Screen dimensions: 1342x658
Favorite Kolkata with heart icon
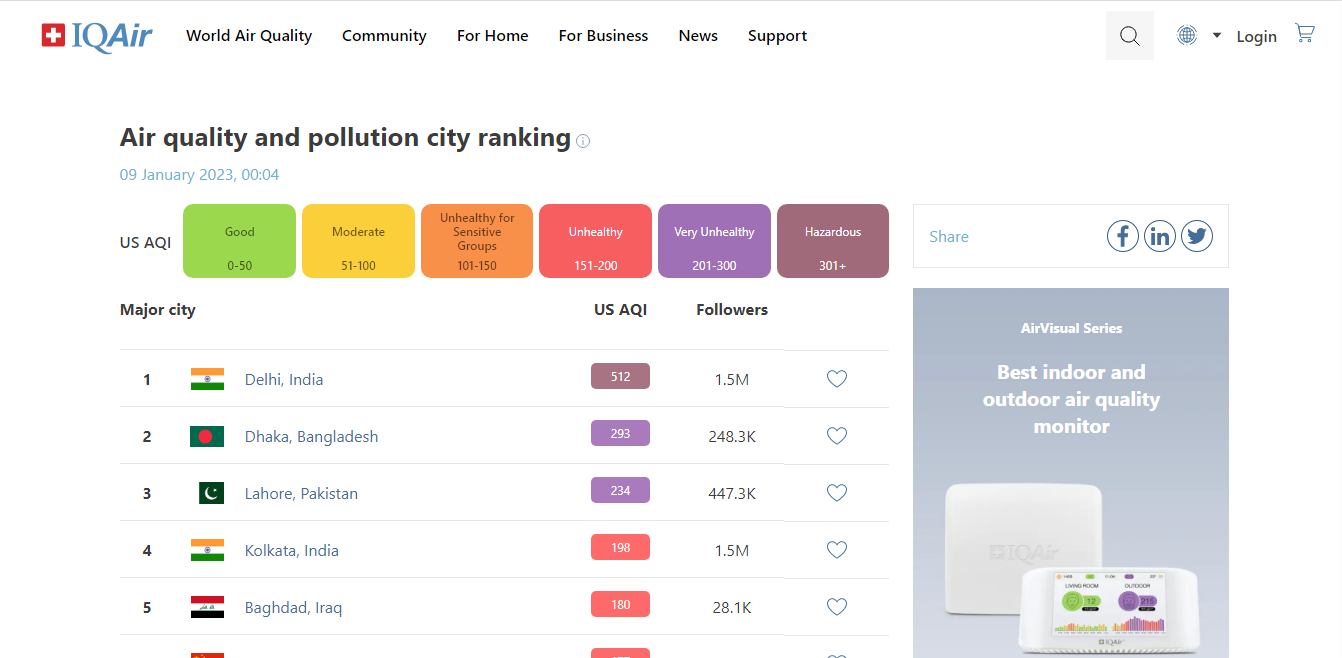(x=837, y=550)
